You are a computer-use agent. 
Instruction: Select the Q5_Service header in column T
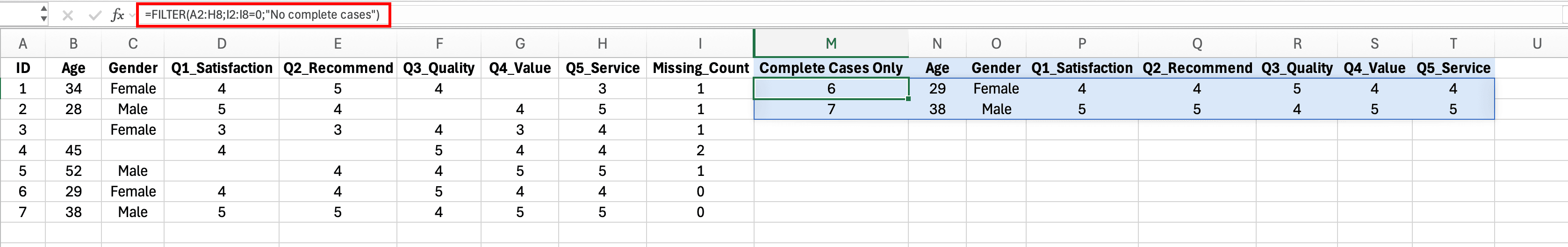(x=1453, y=68)
